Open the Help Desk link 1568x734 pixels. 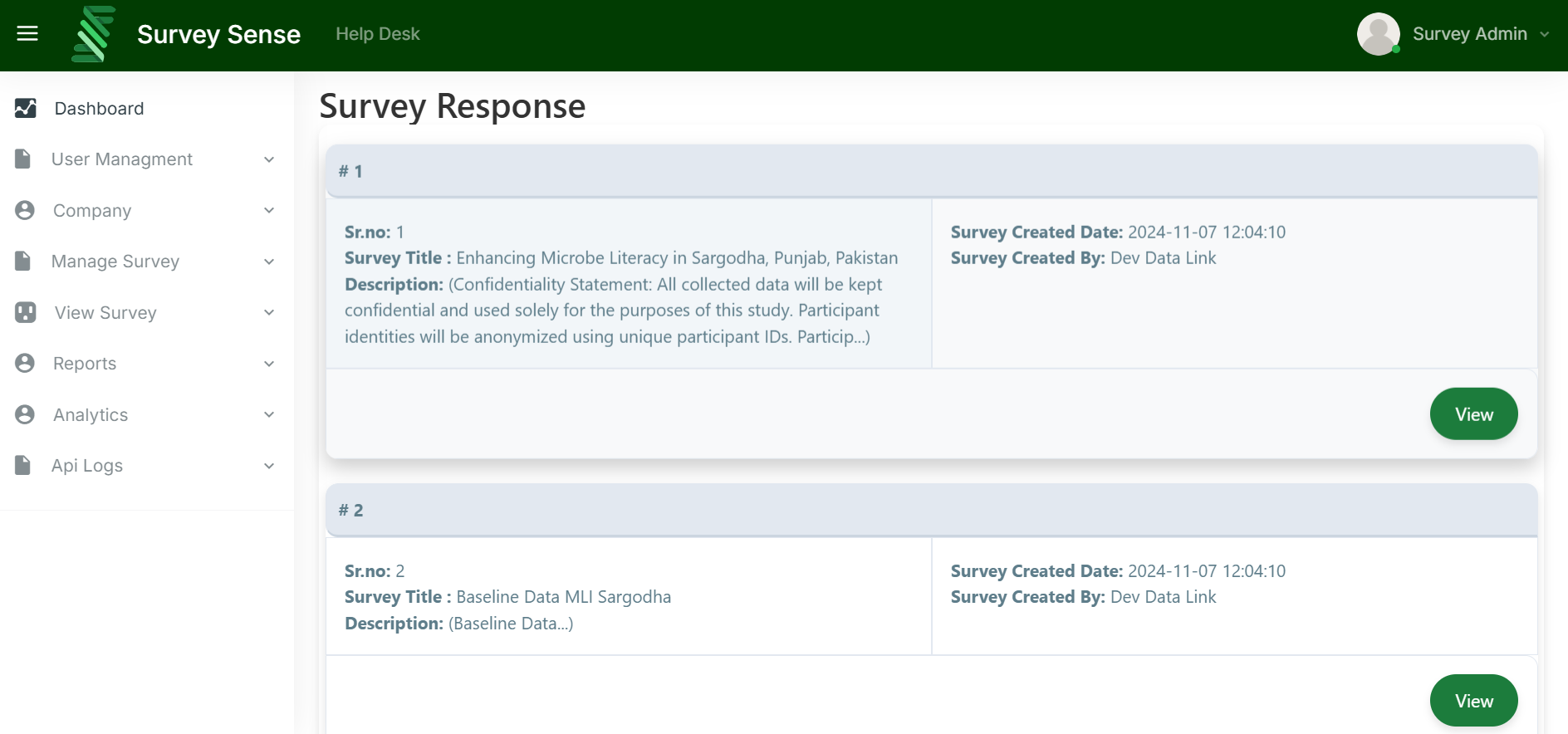tap(377, 34)
